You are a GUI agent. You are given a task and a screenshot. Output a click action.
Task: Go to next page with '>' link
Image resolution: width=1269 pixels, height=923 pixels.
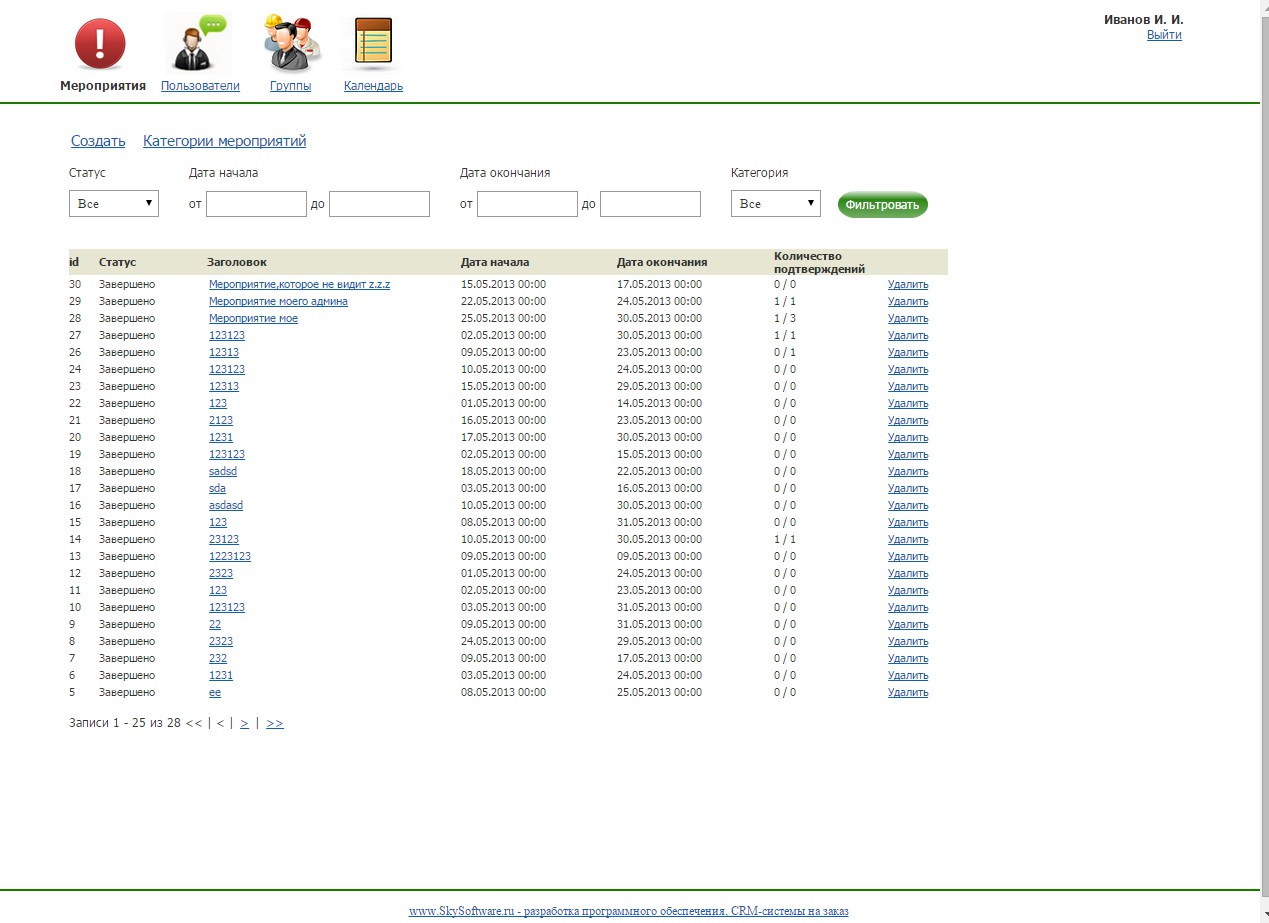(x=245, y=723)
